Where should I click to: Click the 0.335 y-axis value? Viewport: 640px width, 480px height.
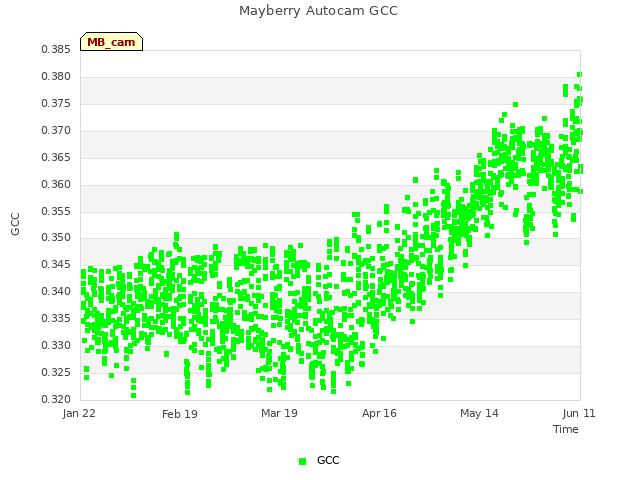pos(56,318)
